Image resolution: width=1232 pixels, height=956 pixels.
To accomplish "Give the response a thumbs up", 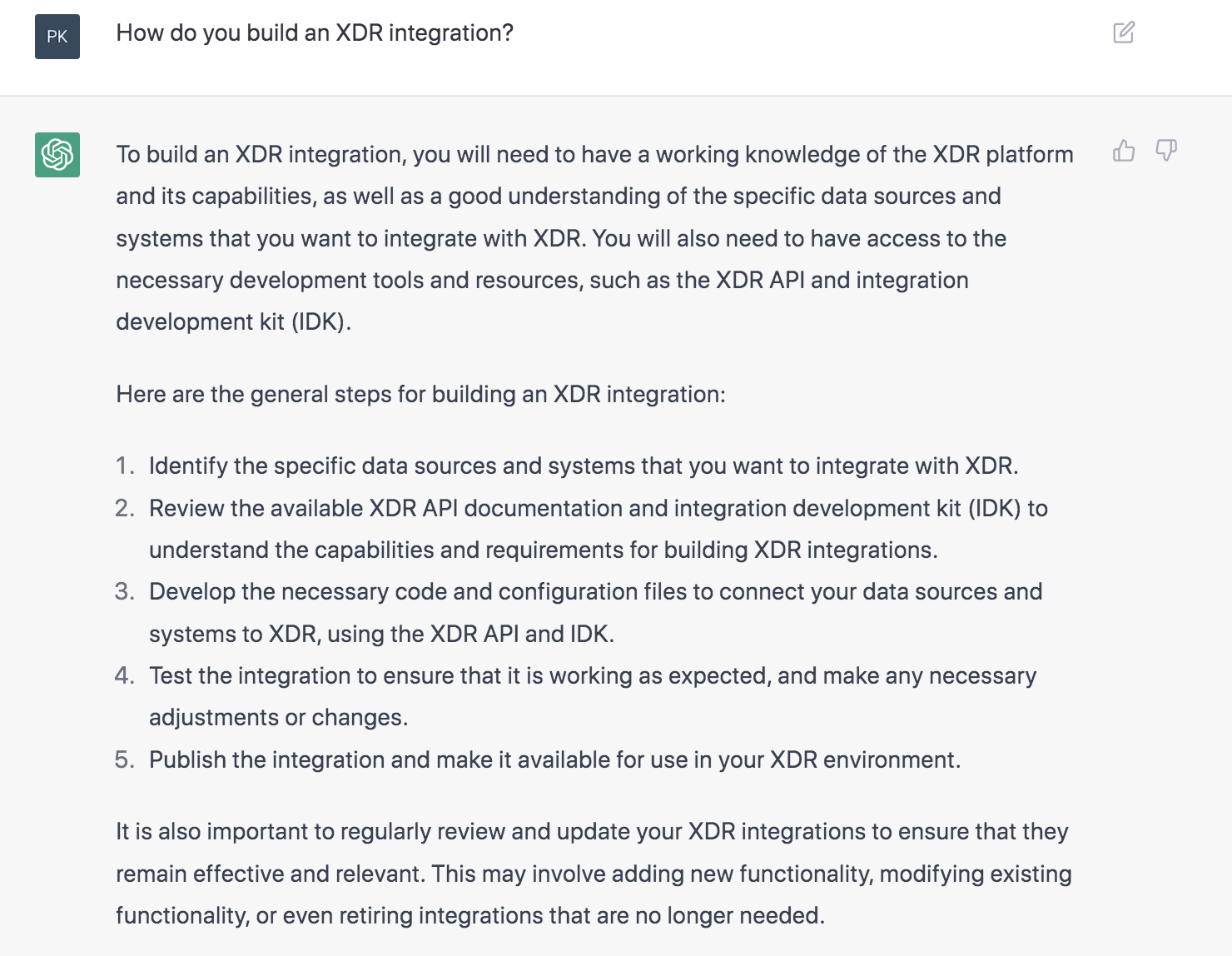I will coord(1124,151).
